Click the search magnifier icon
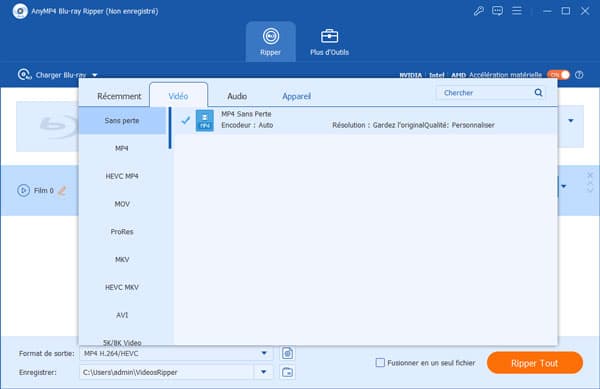 (538, 93)
